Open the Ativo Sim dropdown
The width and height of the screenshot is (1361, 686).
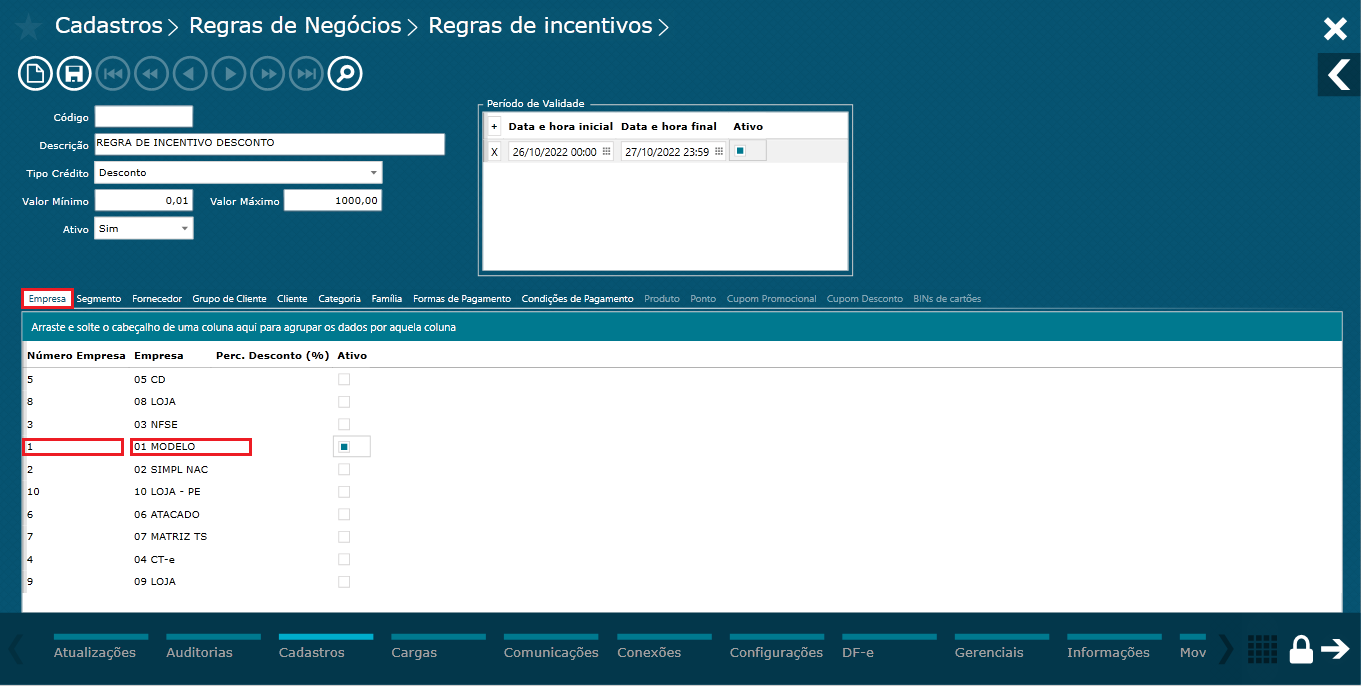tap(185, 229)
